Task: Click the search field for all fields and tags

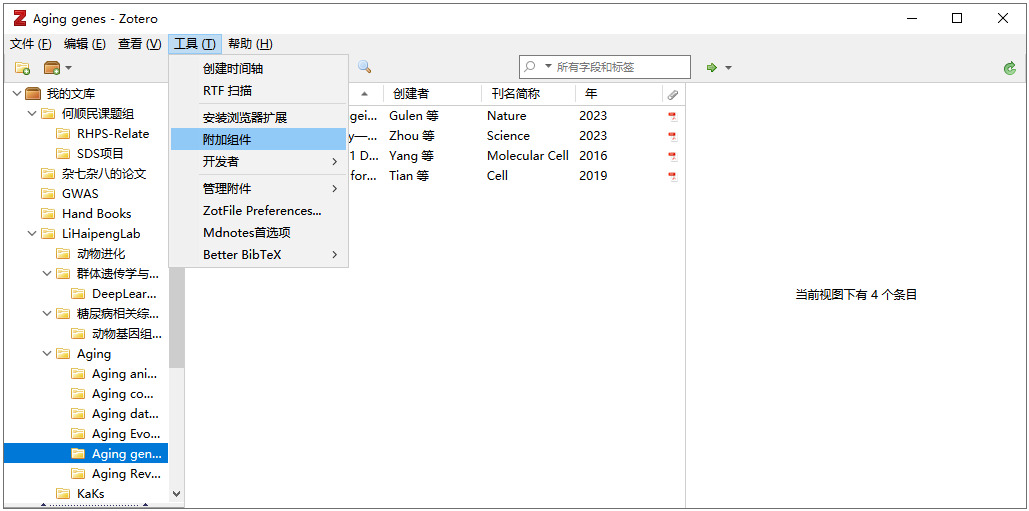Action: click(604, 67)
